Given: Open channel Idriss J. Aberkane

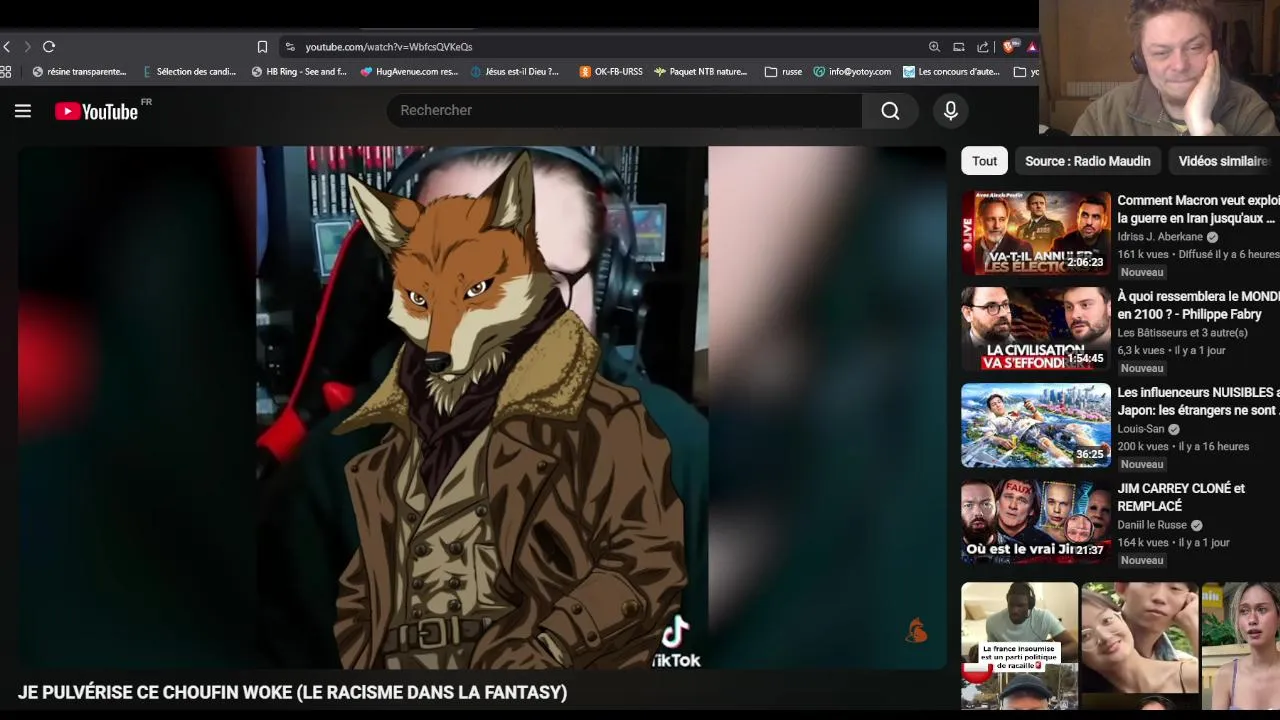Looking at the screenshot, I should coord(1160,237).
